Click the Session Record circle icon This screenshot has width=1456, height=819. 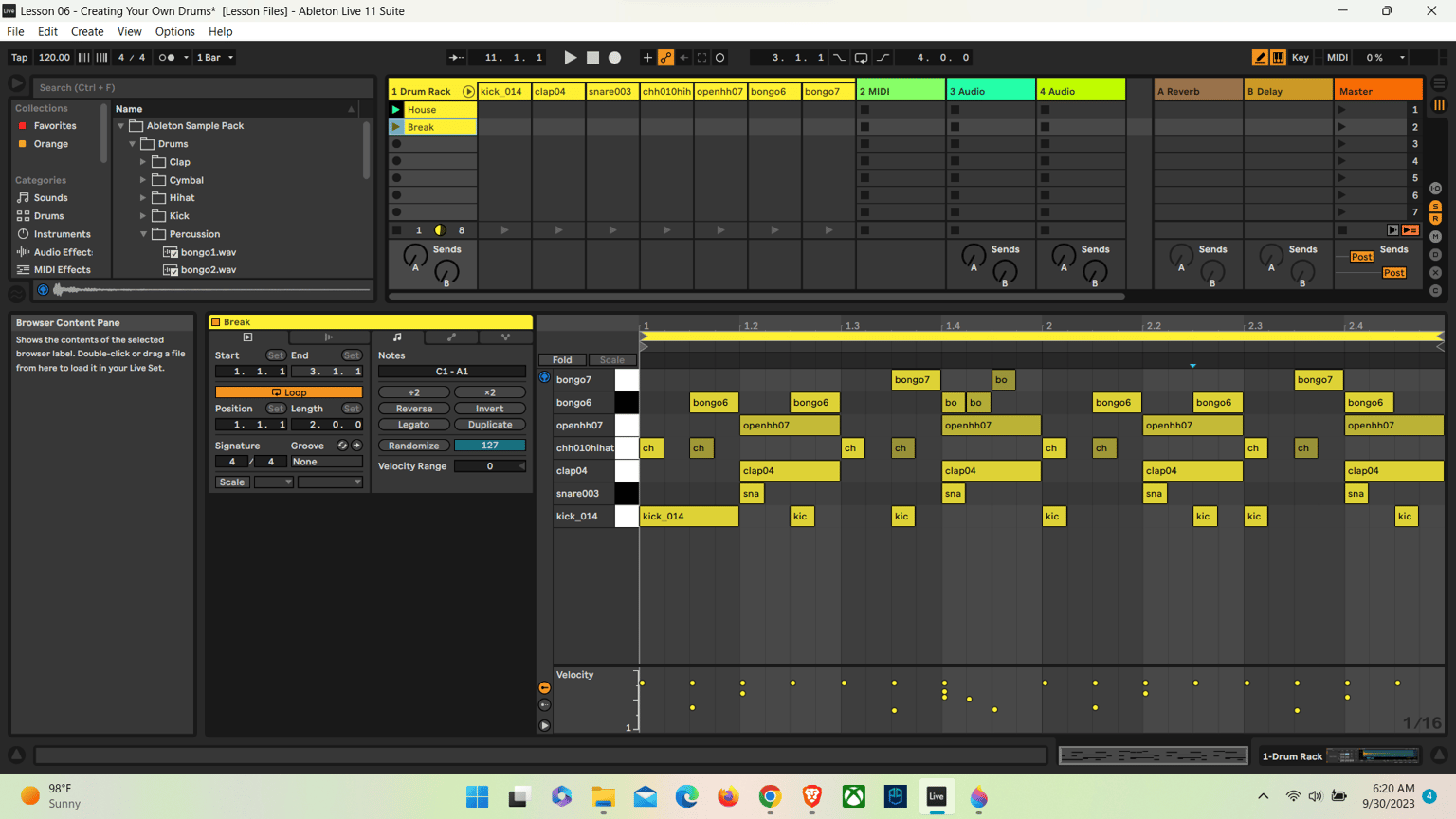(x=720, y=58)
